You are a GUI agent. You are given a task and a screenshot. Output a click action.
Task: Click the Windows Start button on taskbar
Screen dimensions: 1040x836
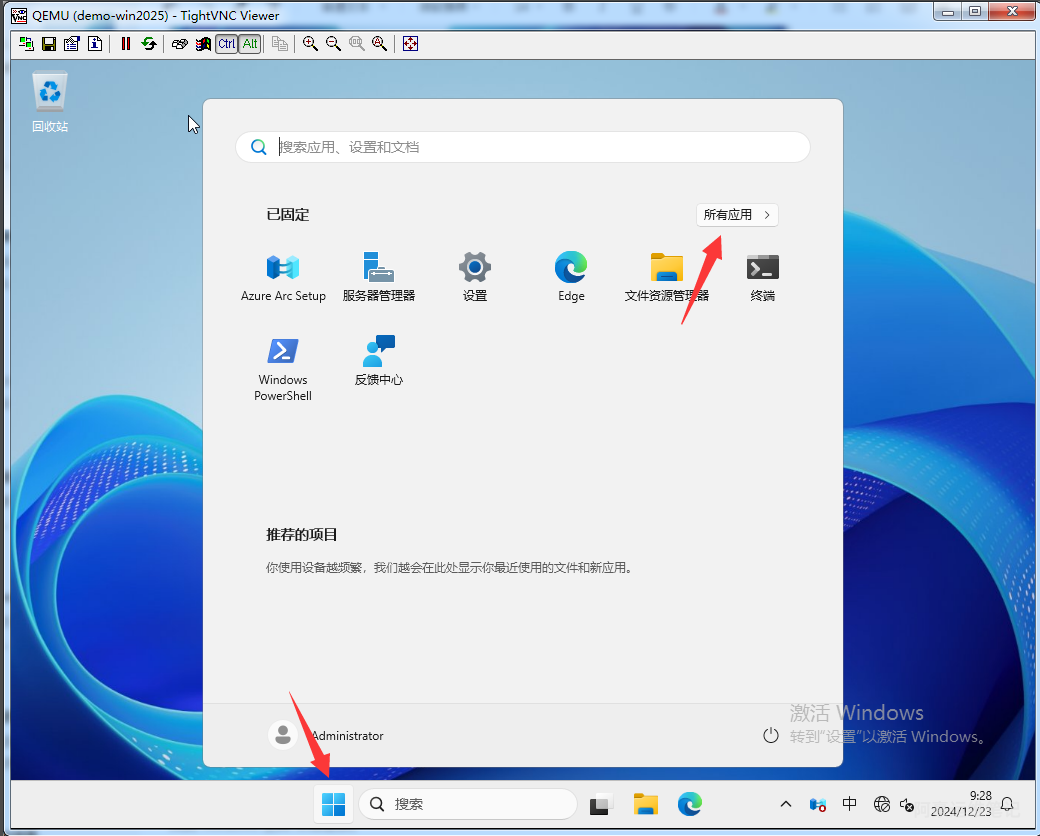click(333, 804)
